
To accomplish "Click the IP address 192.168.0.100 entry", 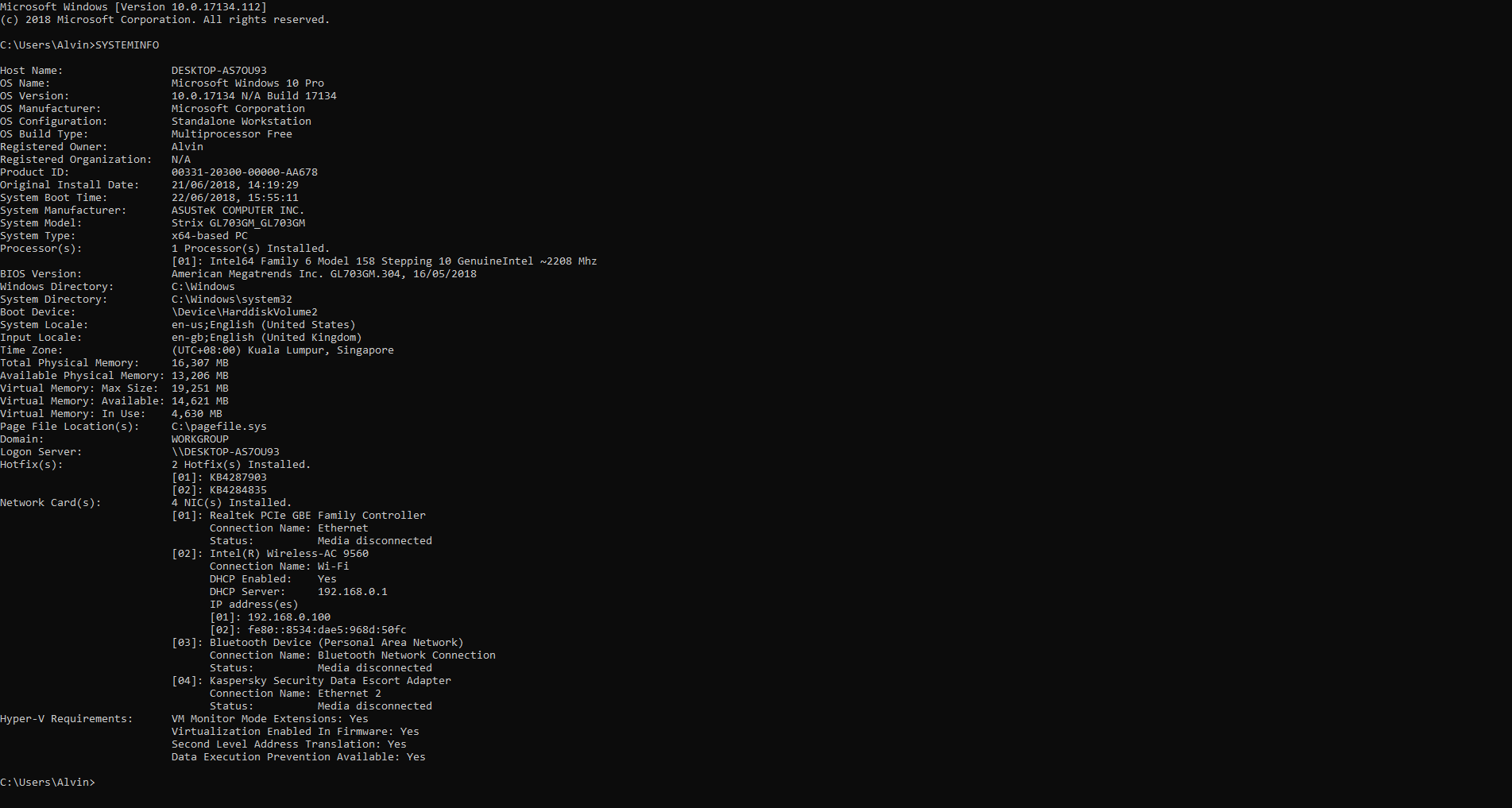I will point(270,617).
